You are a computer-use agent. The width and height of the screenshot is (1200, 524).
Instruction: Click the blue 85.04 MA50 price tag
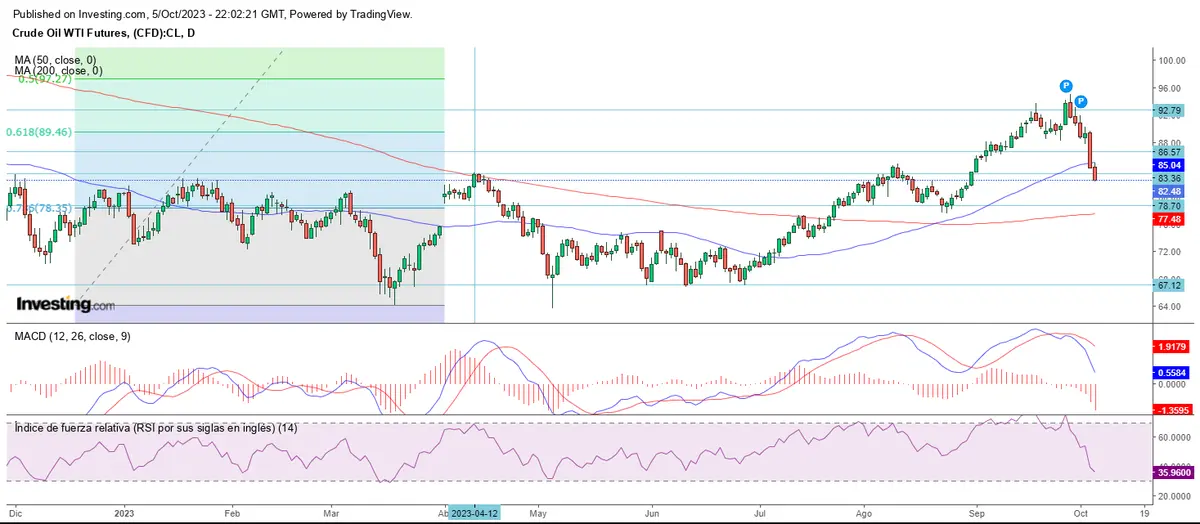(1169, 165)
